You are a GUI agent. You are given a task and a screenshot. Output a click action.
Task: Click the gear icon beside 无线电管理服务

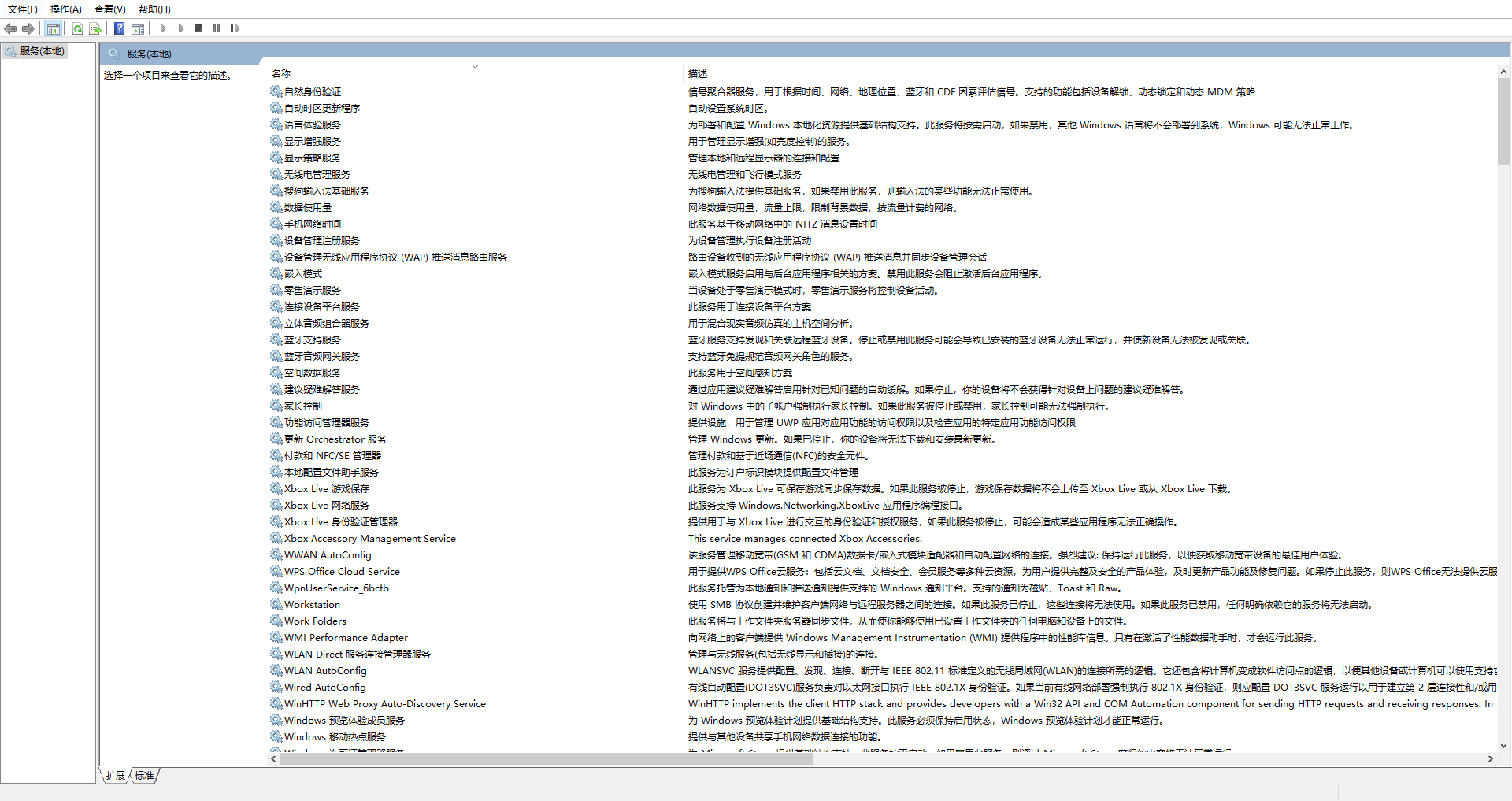[x=276, y=174]
